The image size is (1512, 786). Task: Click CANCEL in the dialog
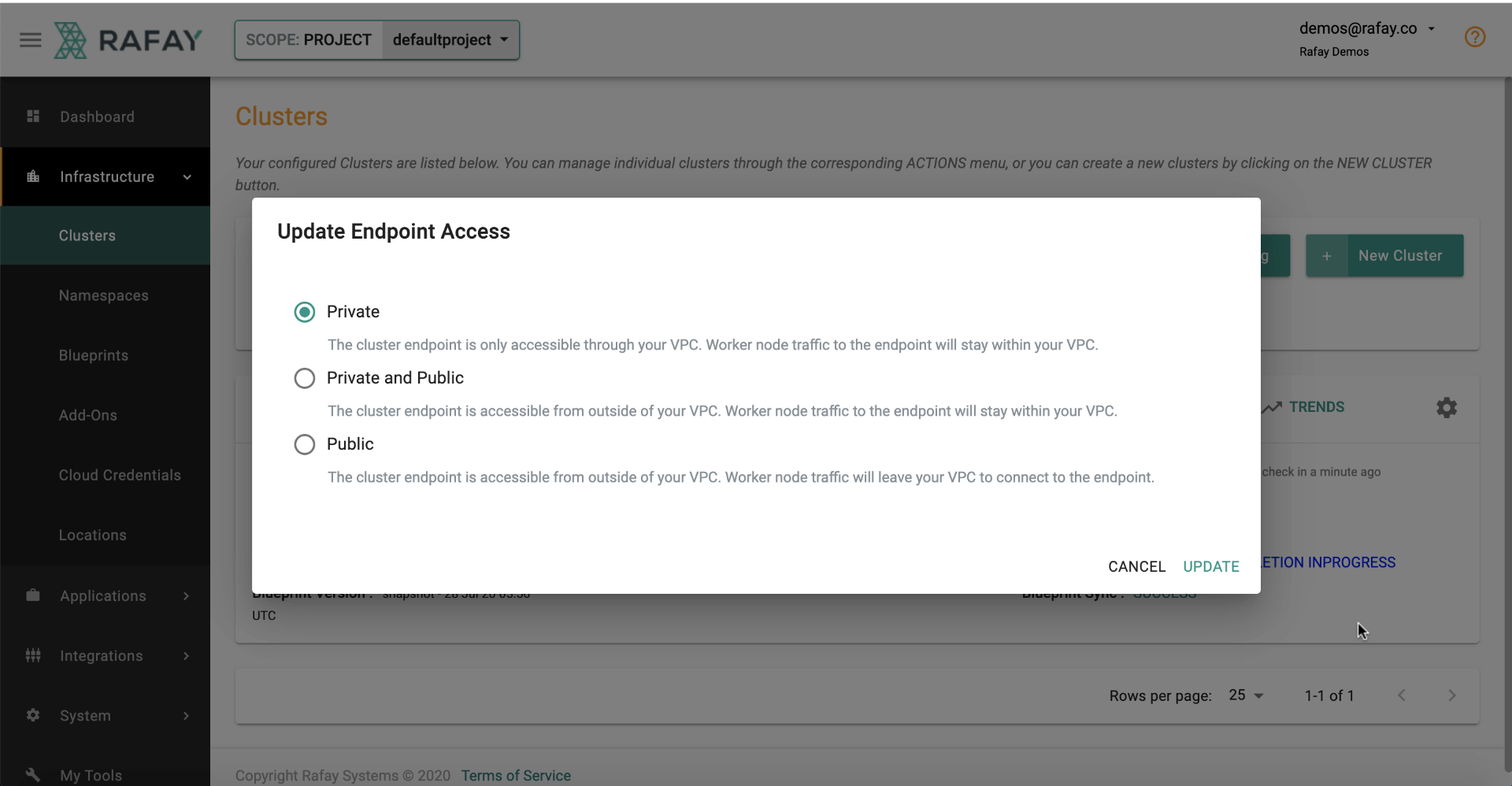1136,566
